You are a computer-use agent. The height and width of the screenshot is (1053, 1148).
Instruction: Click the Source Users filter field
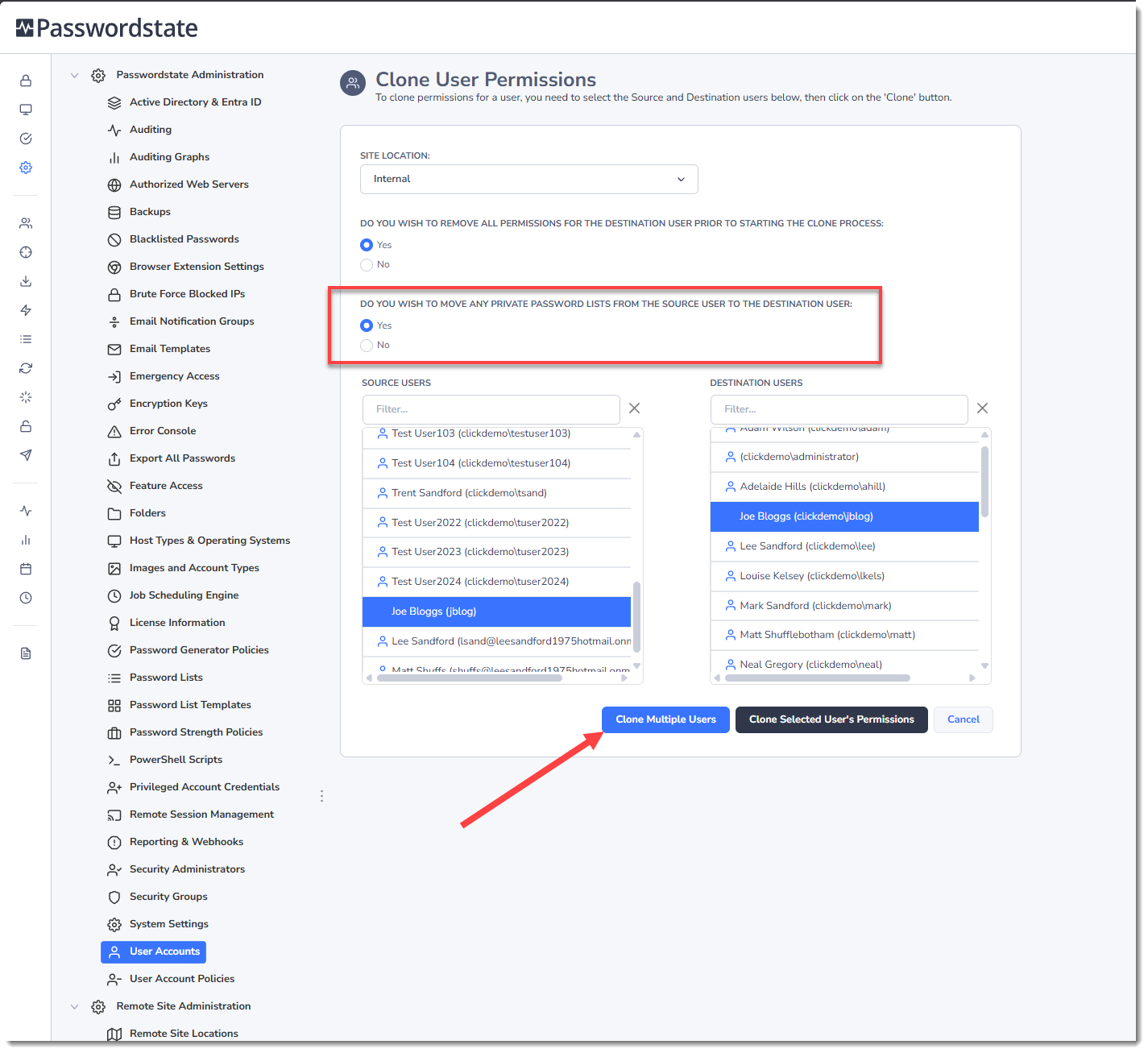(x=491, y=409)
